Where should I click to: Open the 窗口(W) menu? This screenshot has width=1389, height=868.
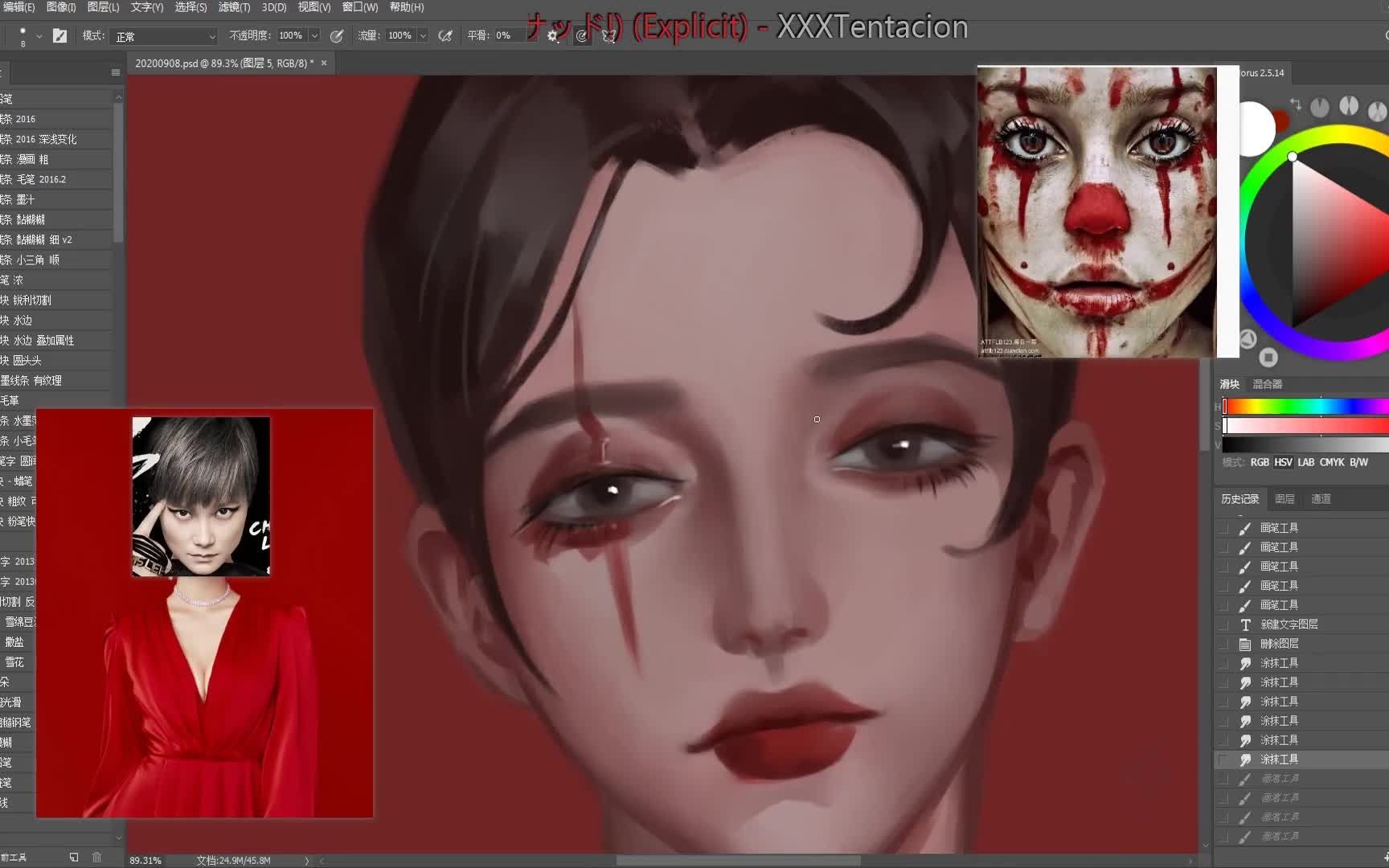(359, 7)
